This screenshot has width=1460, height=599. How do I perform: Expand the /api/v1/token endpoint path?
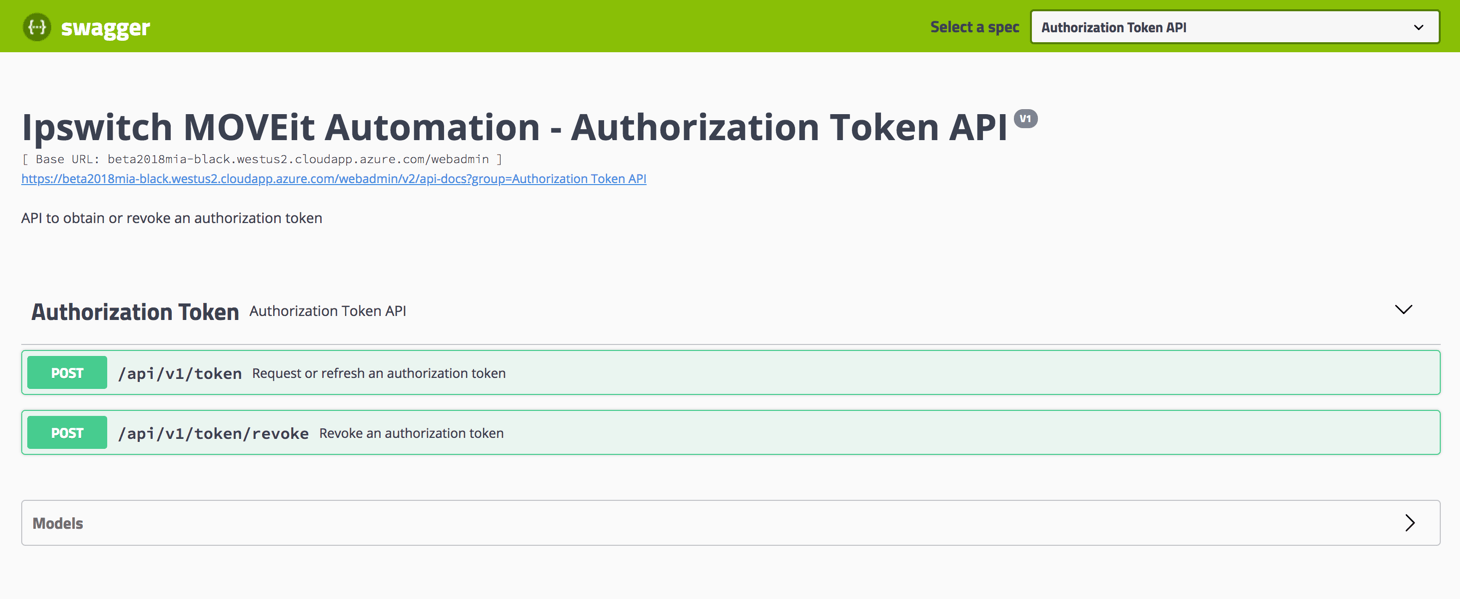tap(180, 373)
